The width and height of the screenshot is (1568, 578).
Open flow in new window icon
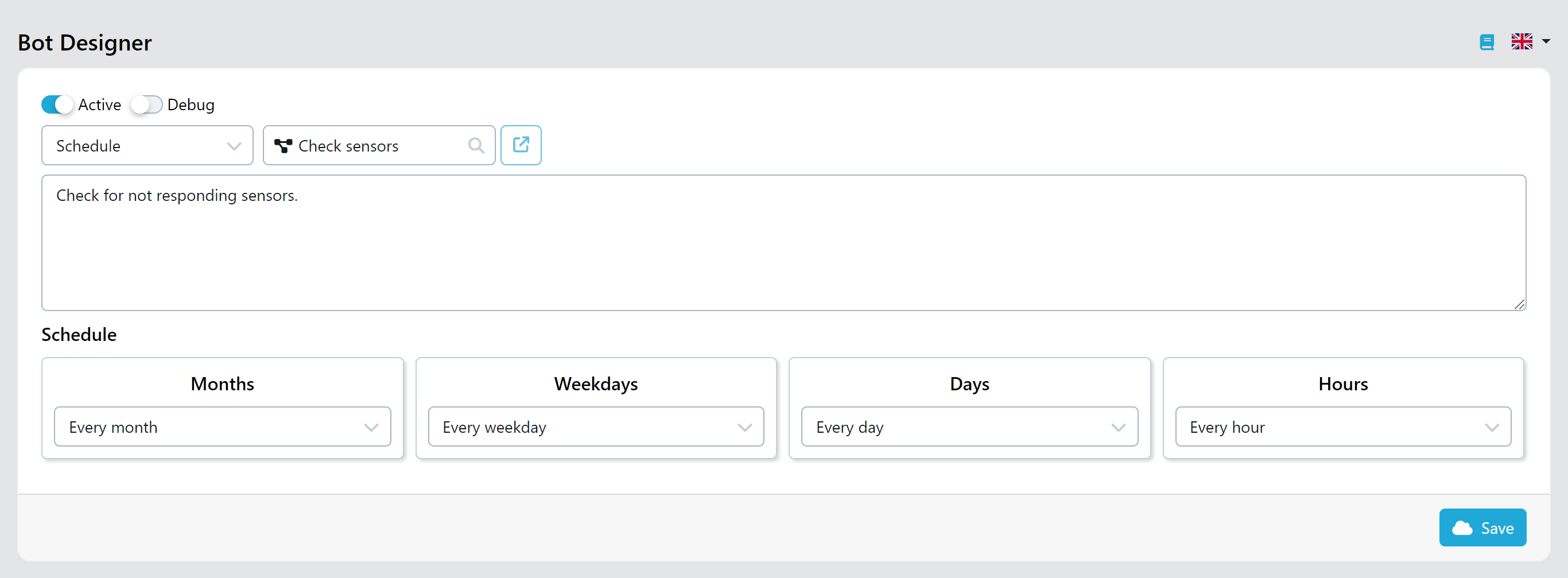(521, 146)
